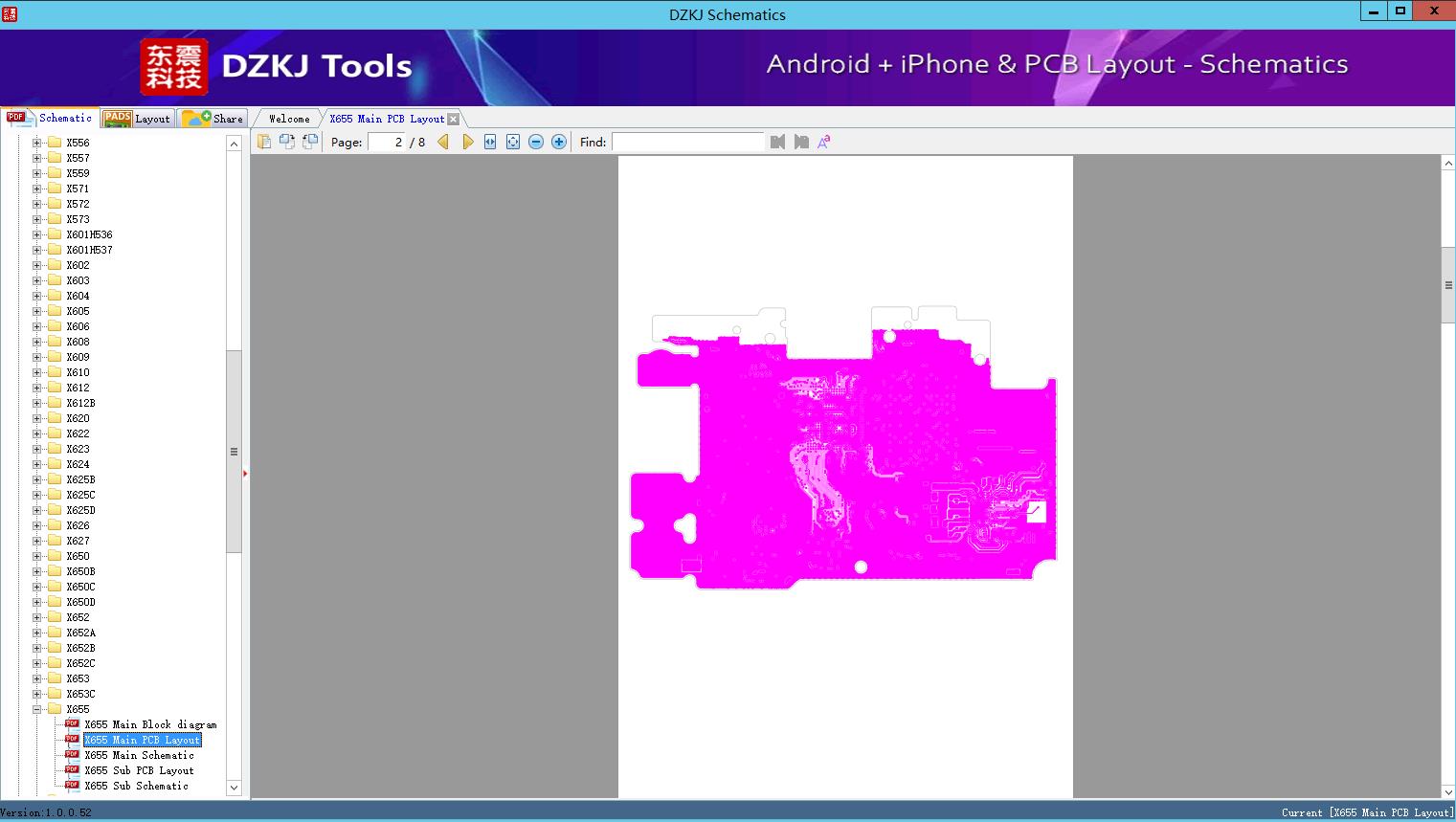Viewport: 1456px width, 822px height.
Task: Expand the X650 folder
Action: coord(36,556)
